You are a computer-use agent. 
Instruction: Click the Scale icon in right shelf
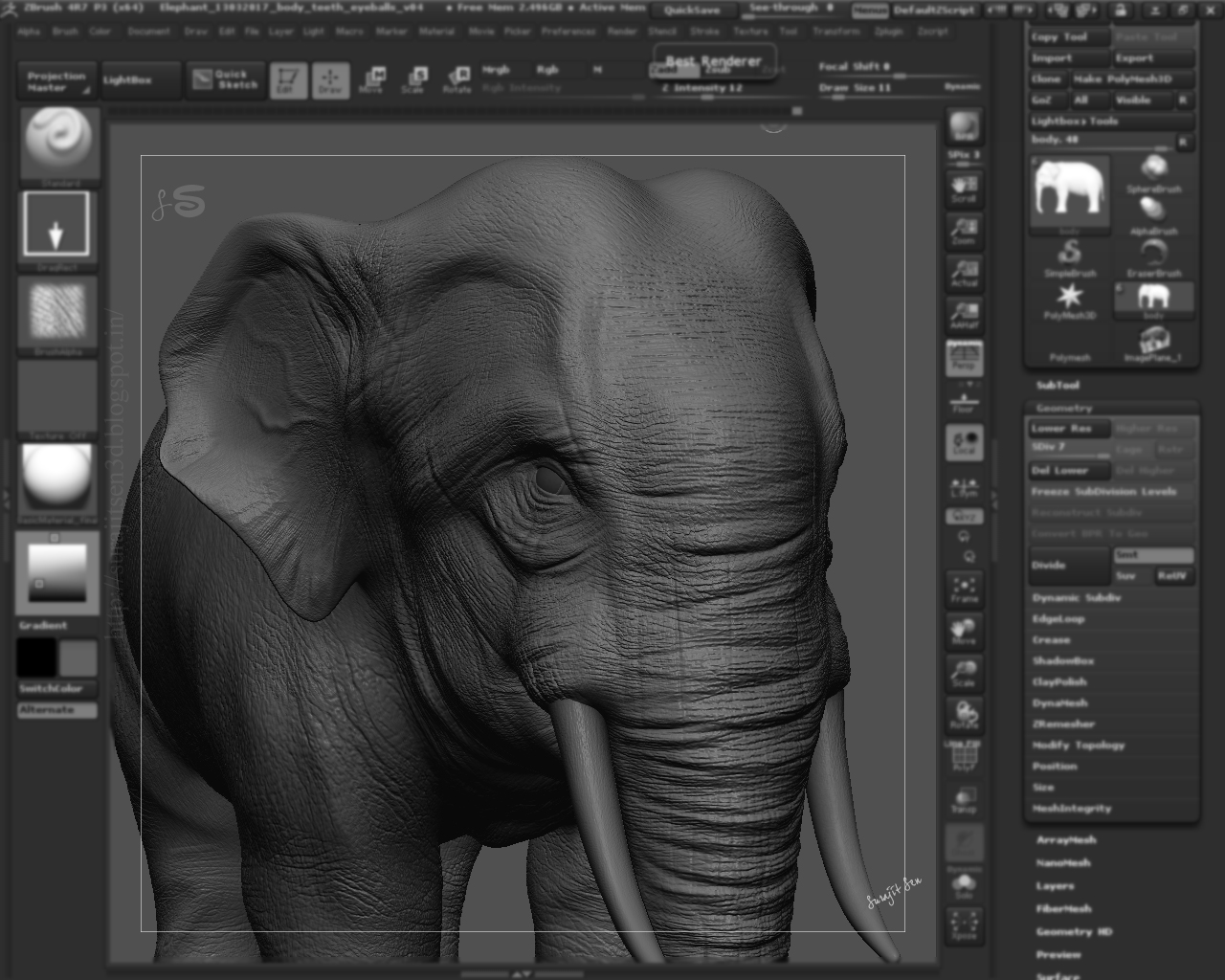(964, 675)
